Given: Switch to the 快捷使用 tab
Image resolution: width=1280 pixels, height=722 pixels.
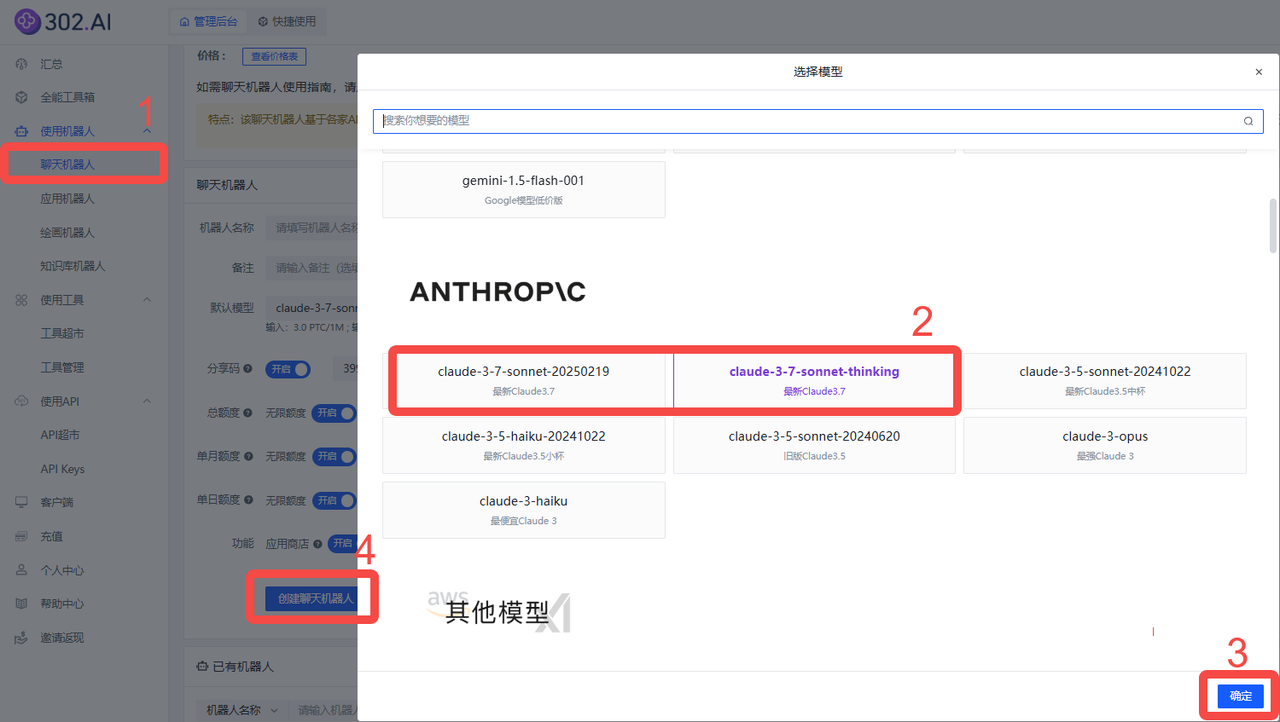Looking at the screenshot, I should [286, 21].
